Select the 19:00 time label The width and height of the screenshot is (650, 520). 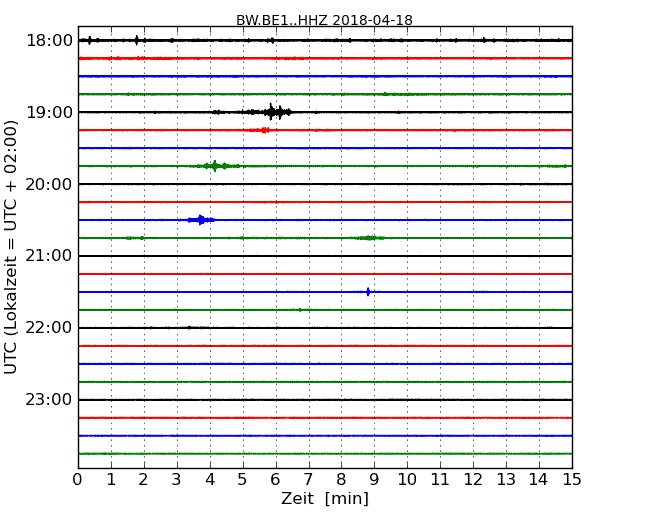(x=49, y=112)
